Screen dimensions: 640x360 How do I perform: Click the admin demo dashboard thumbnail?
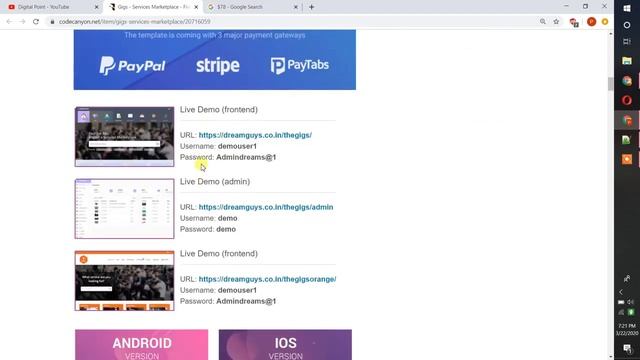coord(124,209)
